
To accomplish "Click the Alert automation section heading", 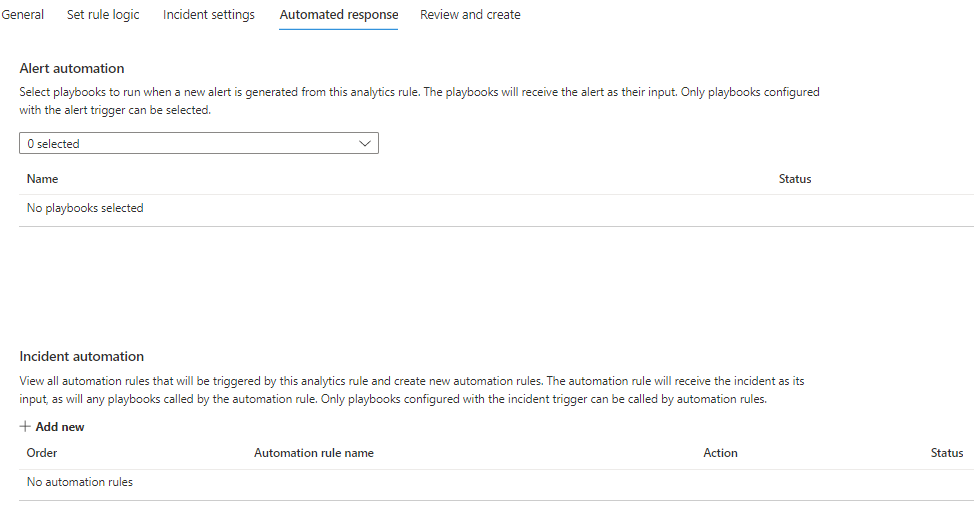I will click(x=72, y=69).
